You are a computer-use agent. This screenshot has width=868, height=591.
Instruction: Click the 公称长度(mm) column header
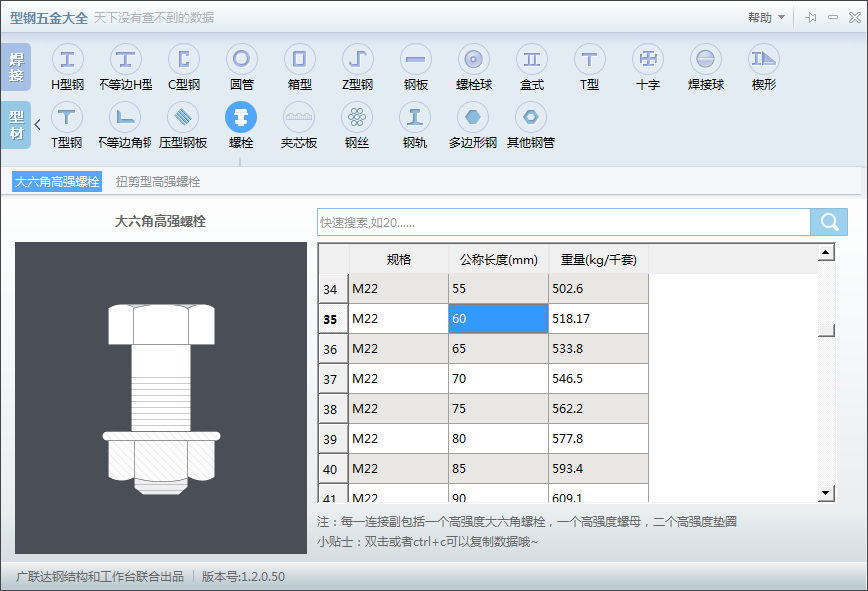point(498,259)
